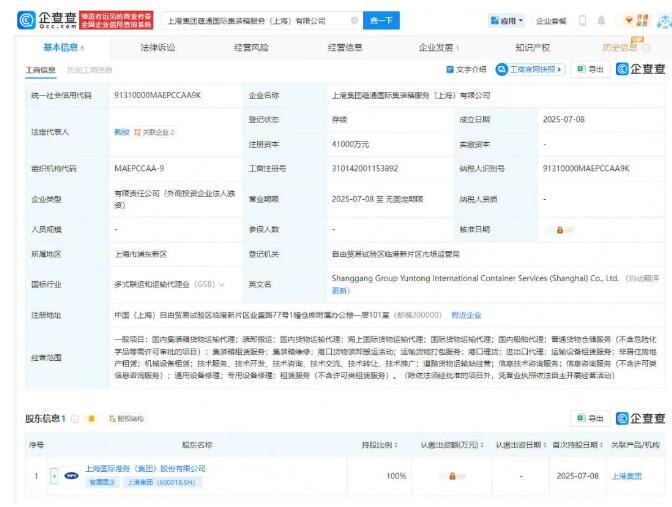Click the 有国国企 tag under the shareholder
Viewport: 672px width, 507px height.
[102, 483]
